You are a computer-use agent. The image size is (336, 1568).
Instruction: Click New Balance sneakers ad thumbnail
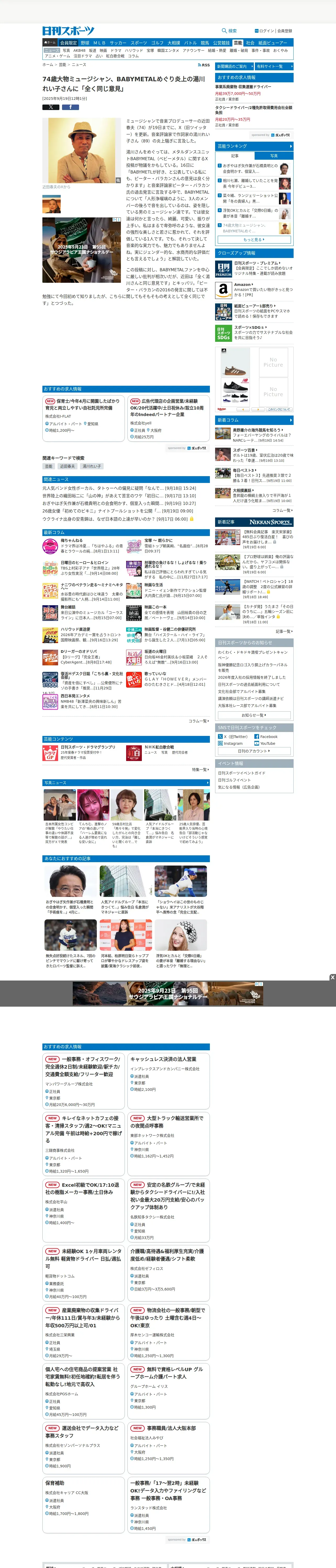click(235, 392)
